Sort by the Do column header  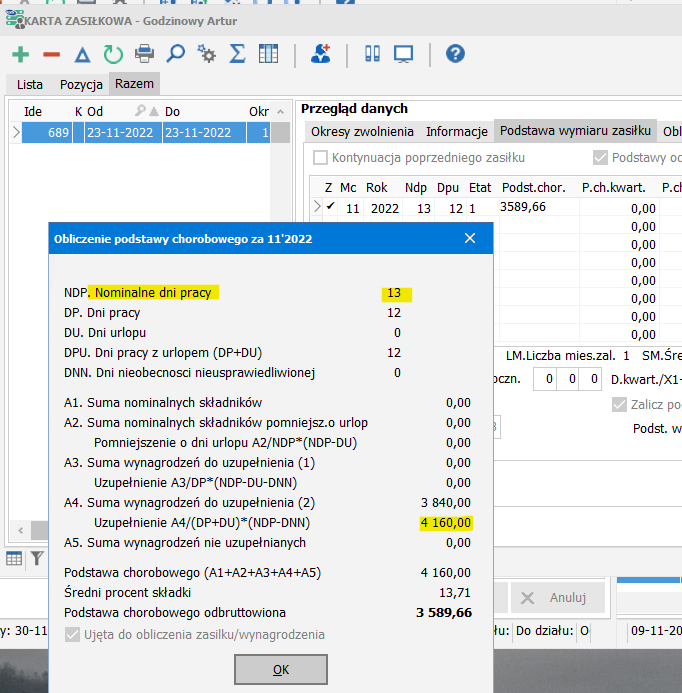[172, 111]
